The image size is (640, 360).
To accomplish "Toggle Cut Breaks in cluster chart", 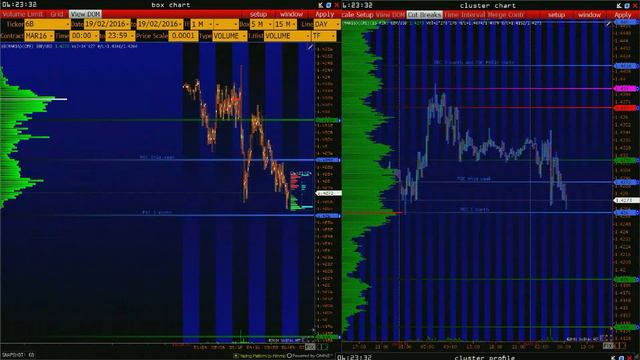I will 424,15.
